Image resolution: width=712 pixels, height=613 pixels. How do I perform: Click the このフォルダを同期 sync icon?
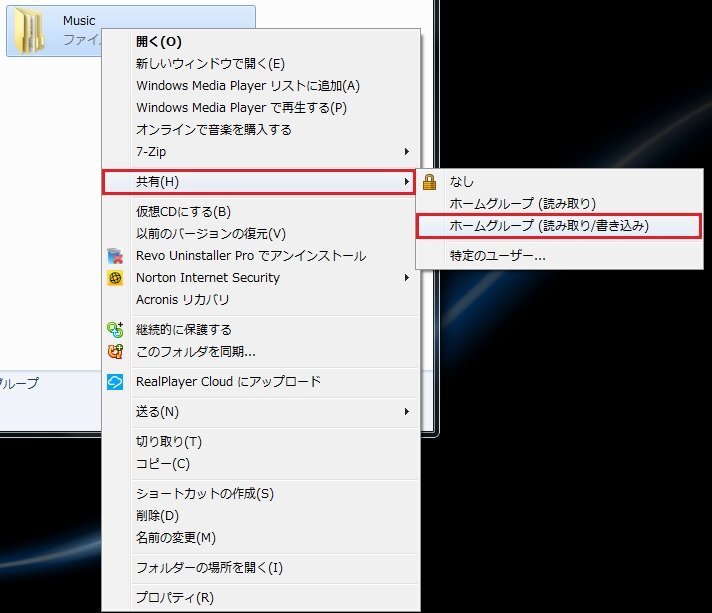coord(115,351)
